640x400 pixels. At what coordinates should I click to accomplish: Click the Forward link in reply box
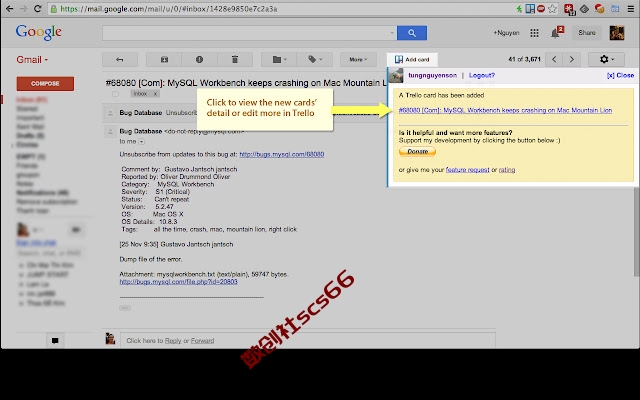(x=202, y=341)
